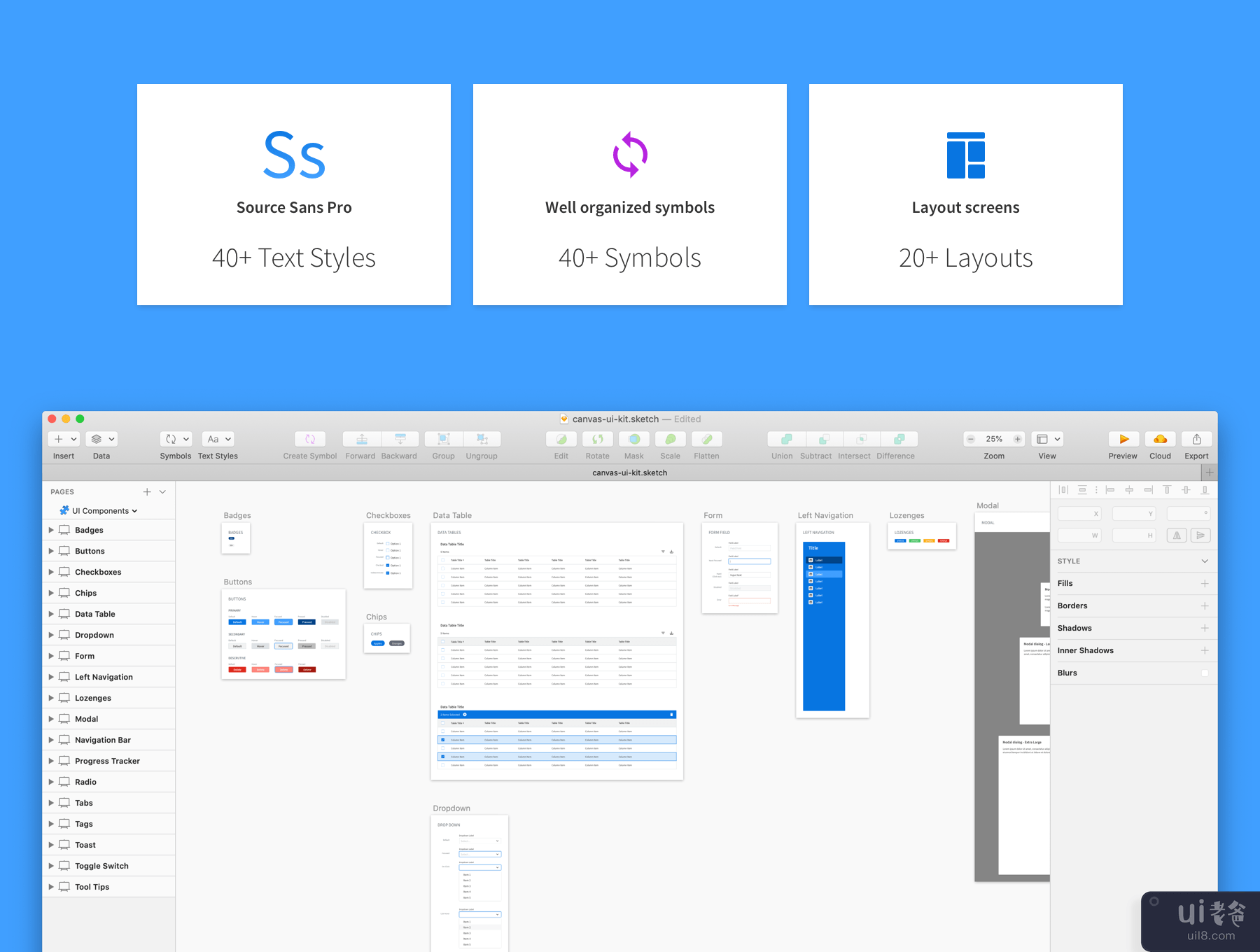
Task: Zoom in with the plus button
Action: 1017,439
